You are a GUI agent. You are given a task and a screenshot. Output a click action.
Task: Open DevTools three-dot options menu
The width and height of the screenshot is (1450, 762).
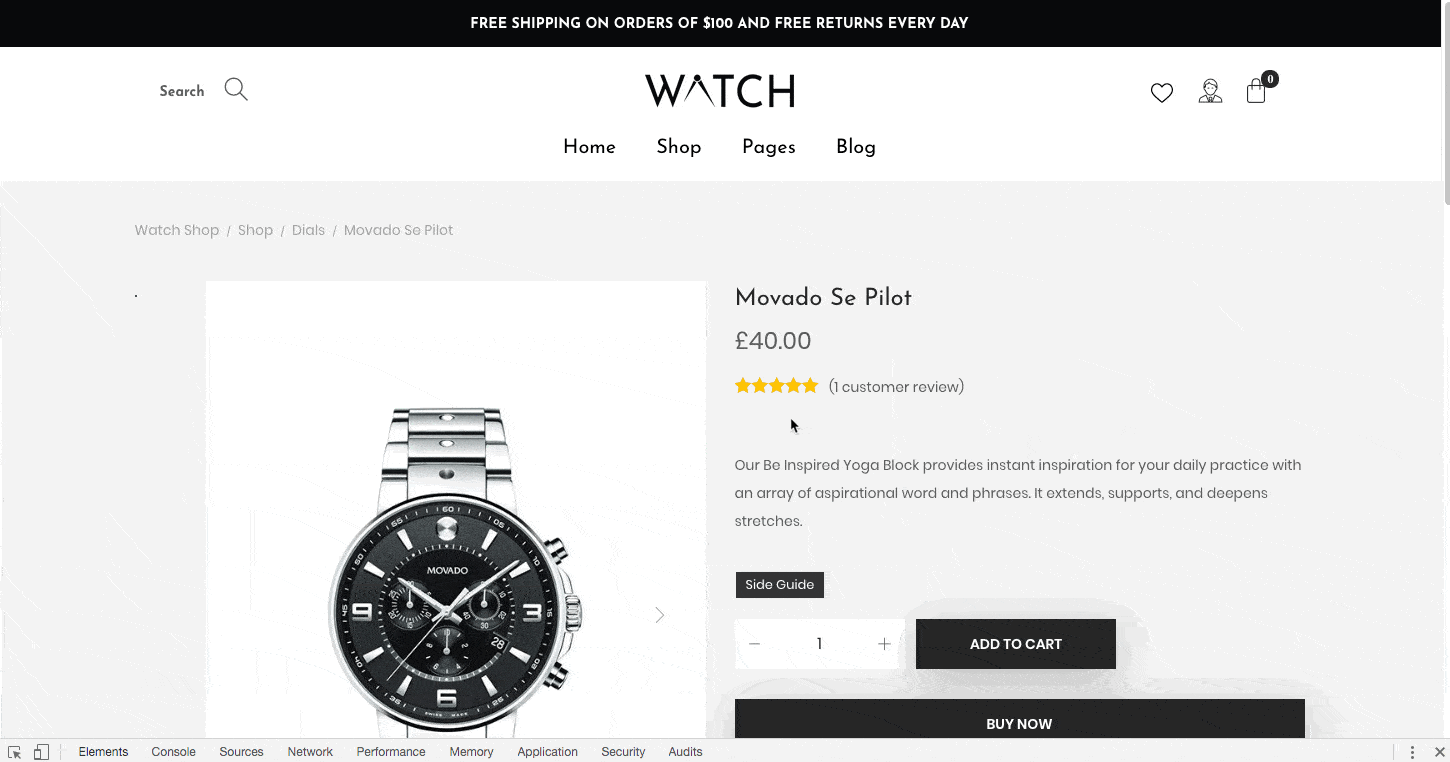pyautogui.click(x=1412, y=752)
